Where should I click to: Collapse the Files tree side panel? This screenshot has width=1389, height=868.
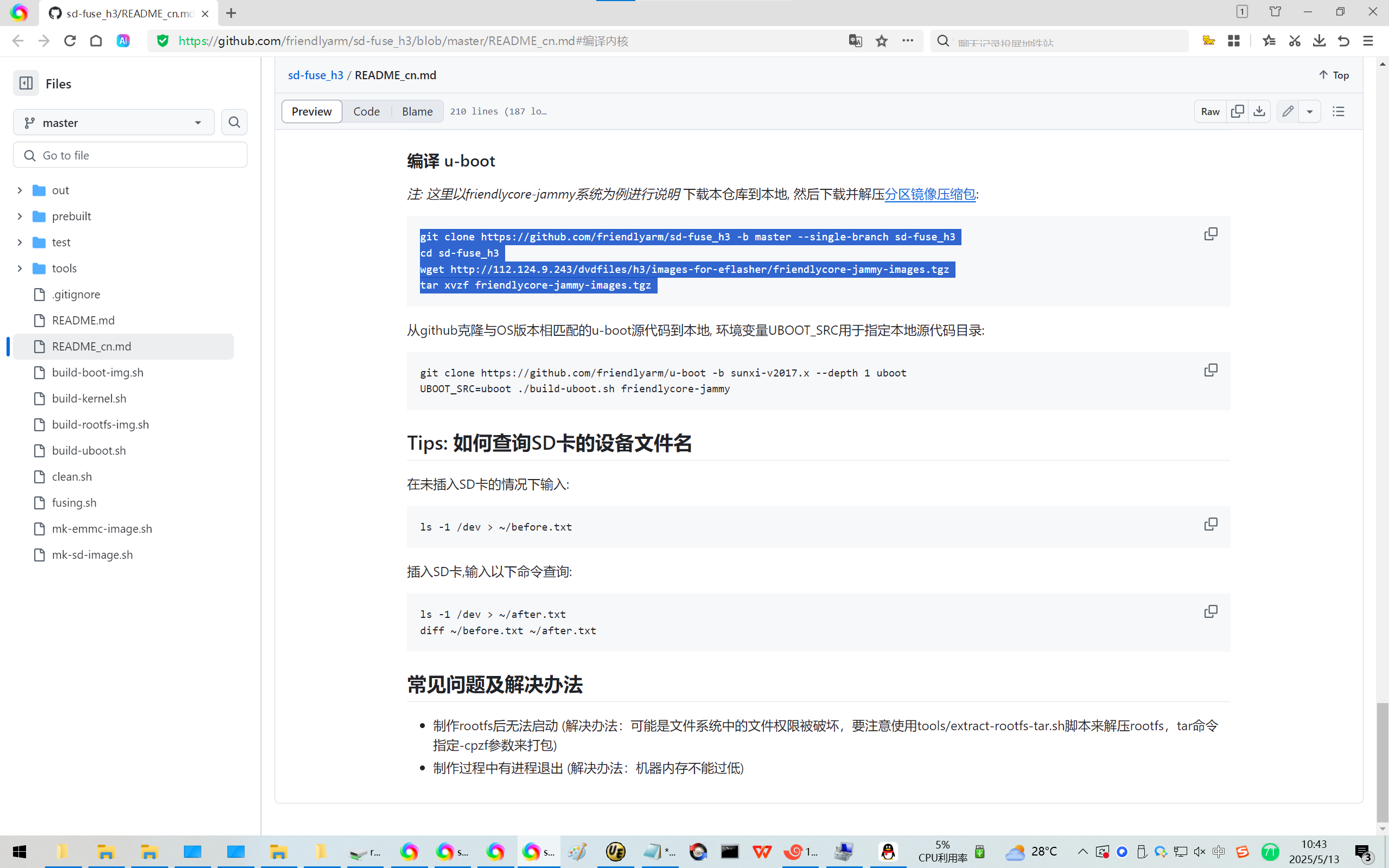coord(26,83)
